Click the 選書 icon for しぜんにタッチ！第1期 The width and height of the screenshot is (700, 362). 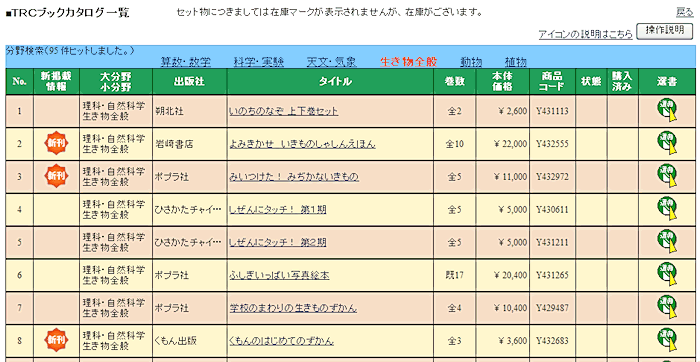pos(667,209)
